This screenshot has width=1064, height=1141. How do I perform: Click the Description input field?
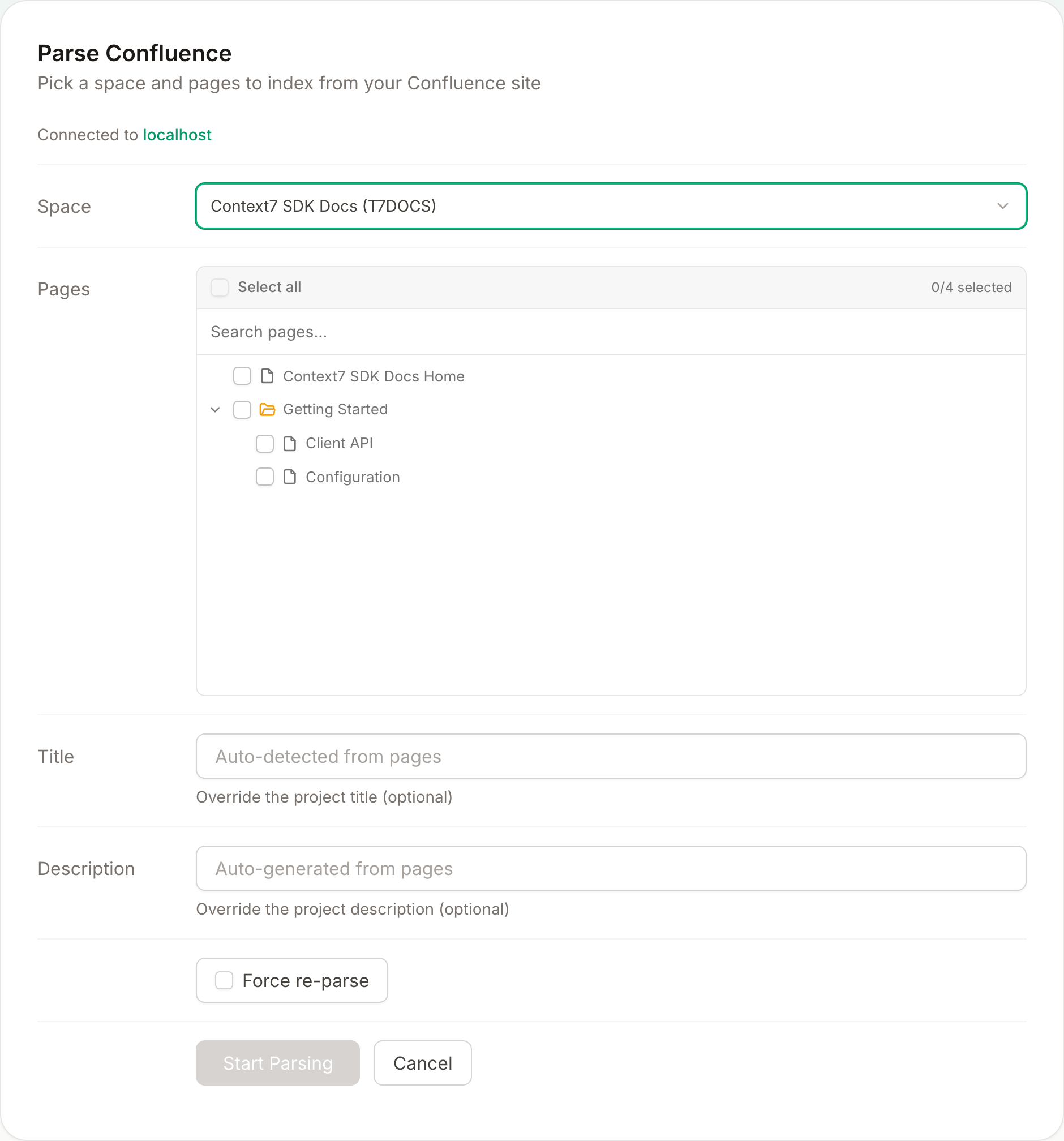click(x=611, y=868)
